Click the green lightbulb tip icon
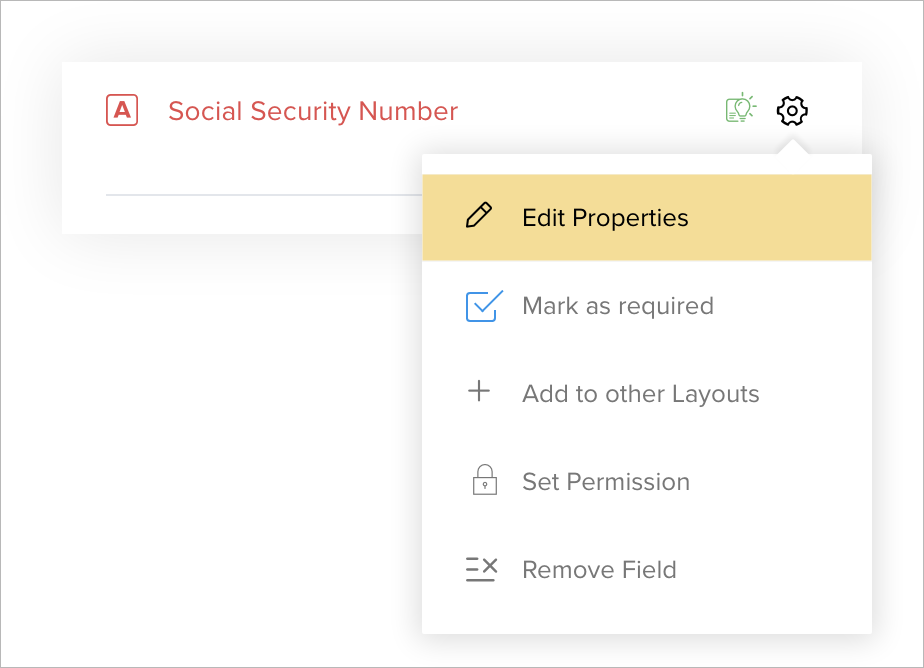 click(739, 109)
